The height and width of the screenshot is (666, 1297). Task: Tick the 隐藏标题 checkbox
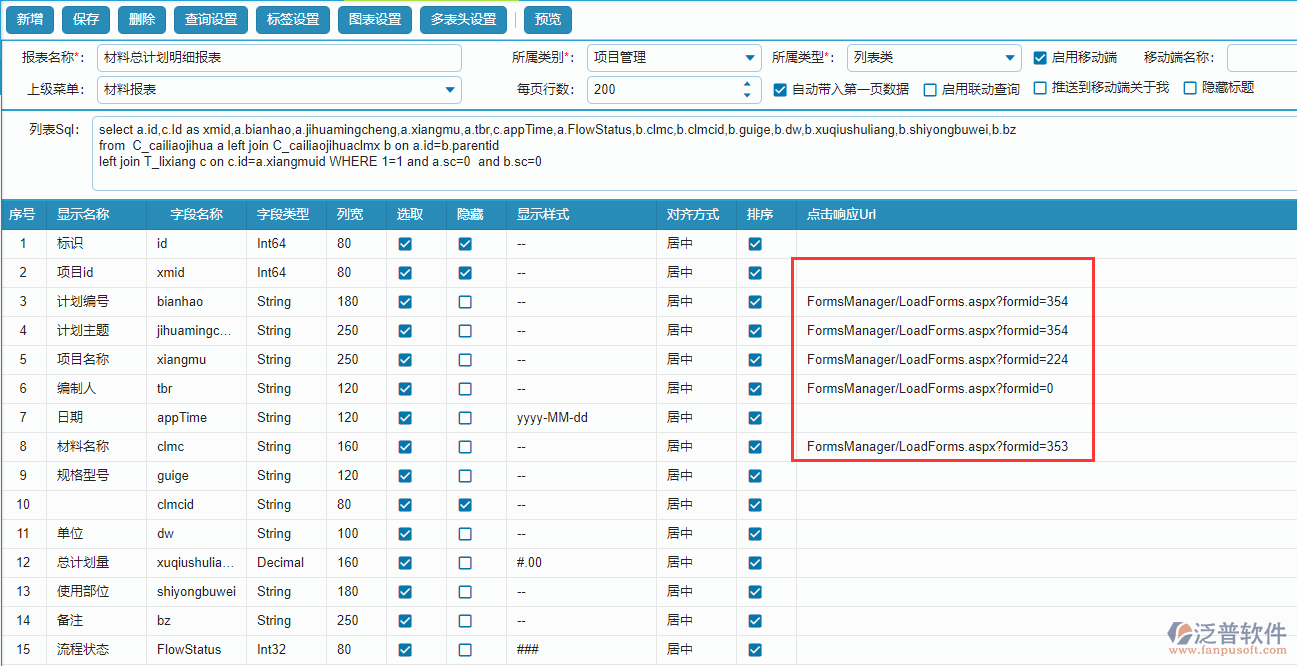(x=1190, y=88)
